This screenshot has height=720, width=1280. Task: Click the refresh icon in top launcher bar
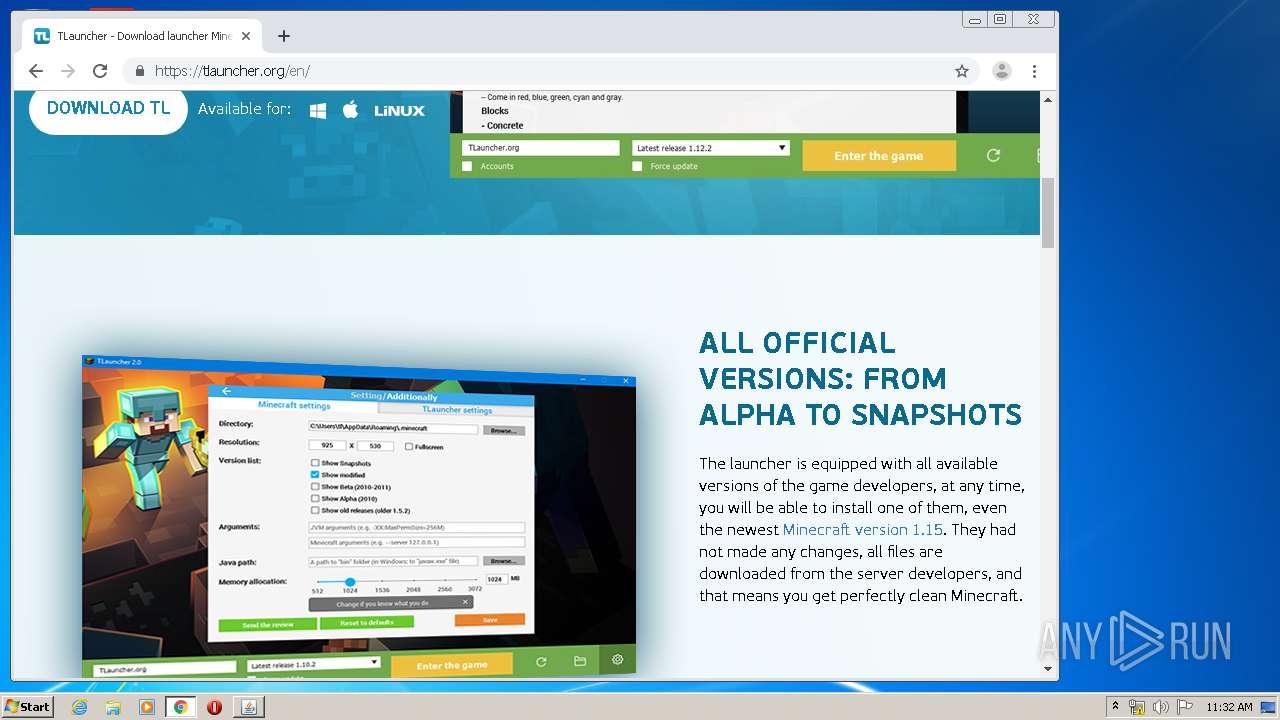click(x=993, y=155)
